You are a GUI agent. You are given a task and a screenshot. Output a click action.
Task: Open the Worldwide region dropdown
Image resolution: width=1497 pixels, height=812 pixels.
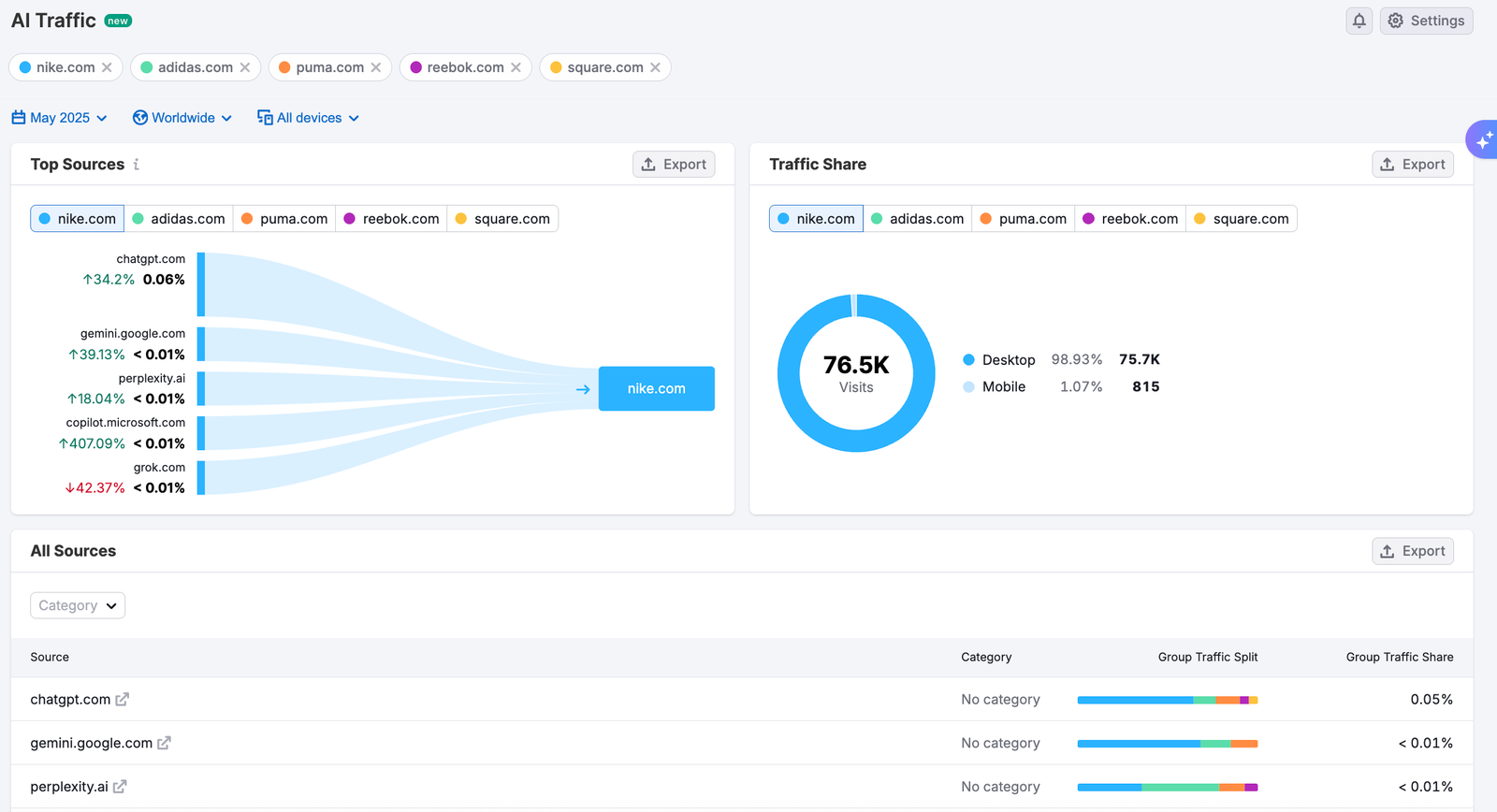pos(182,118)
